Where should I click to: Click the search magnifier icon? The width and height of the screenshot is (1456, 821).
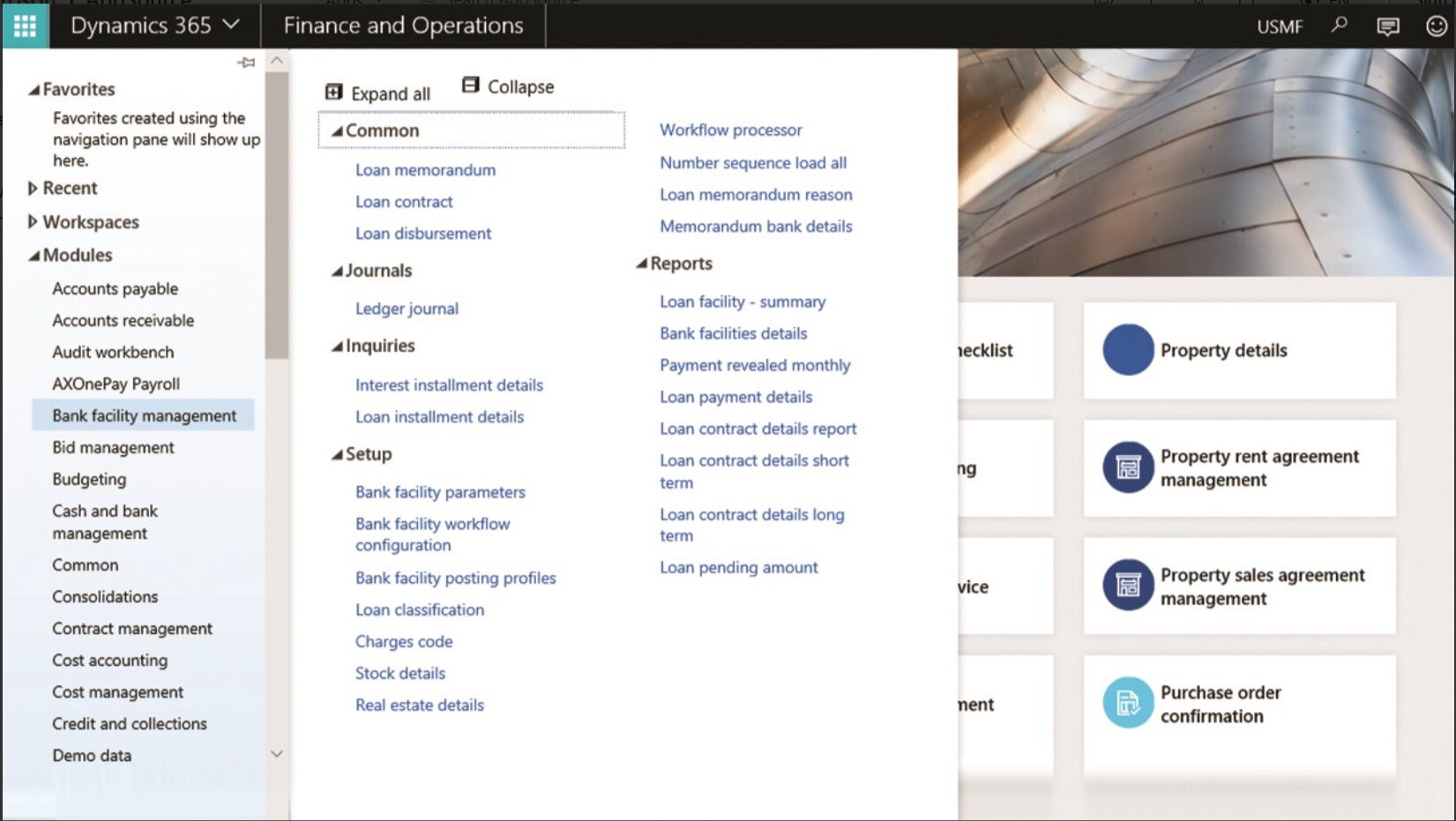point(1339,26)
